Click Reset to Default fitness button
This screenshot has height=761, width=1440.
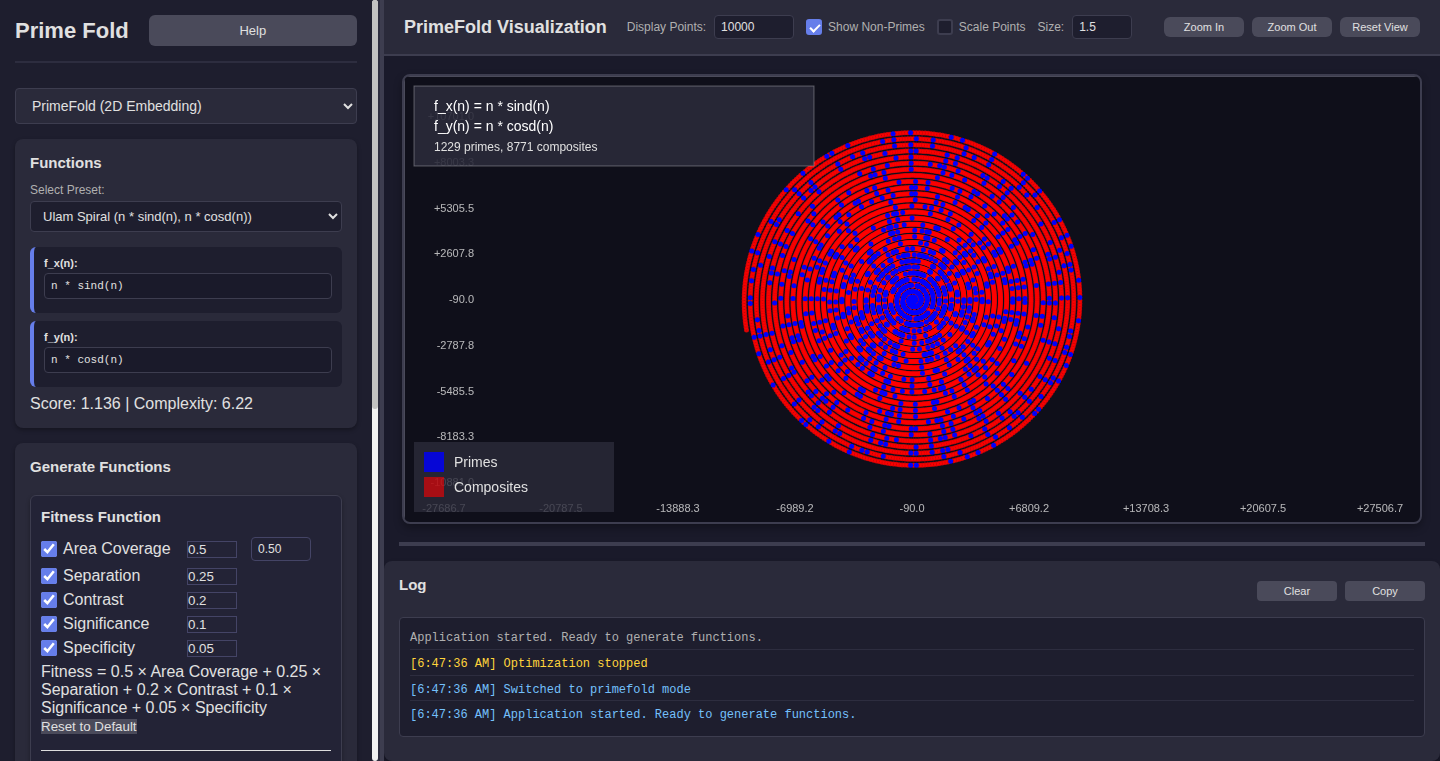(89, 727)
